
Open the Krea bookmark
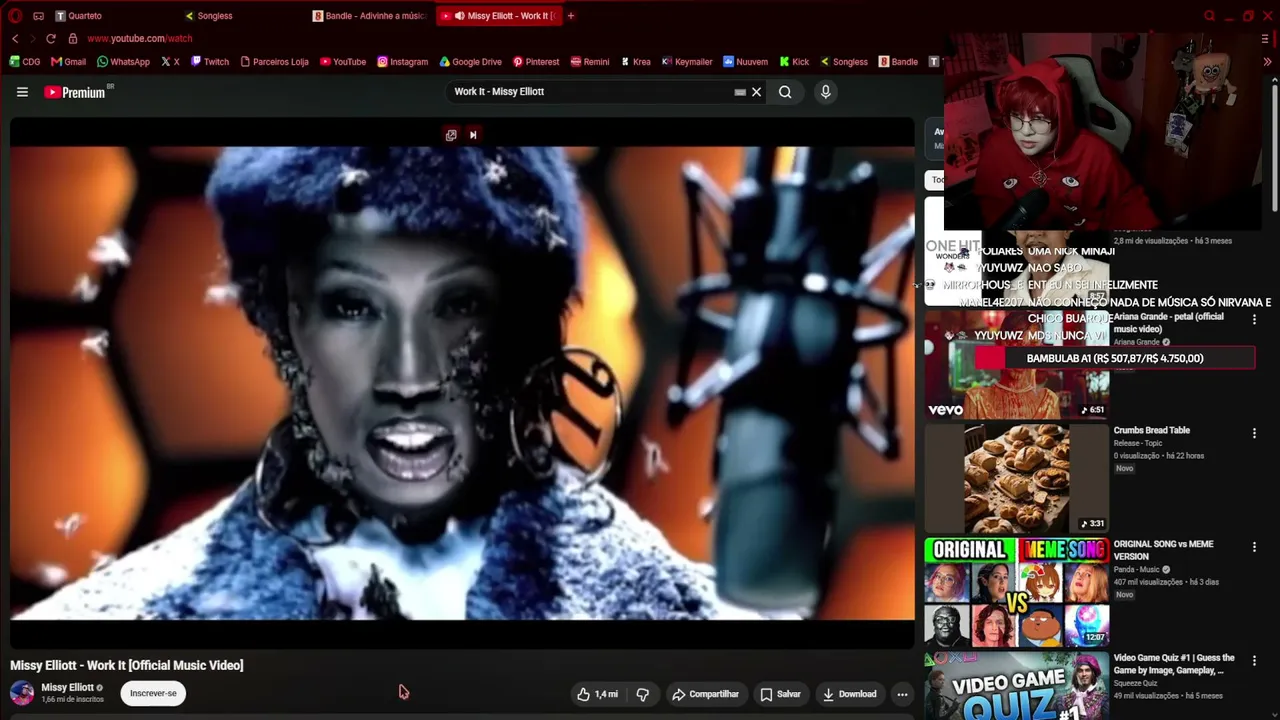point(635,62)
